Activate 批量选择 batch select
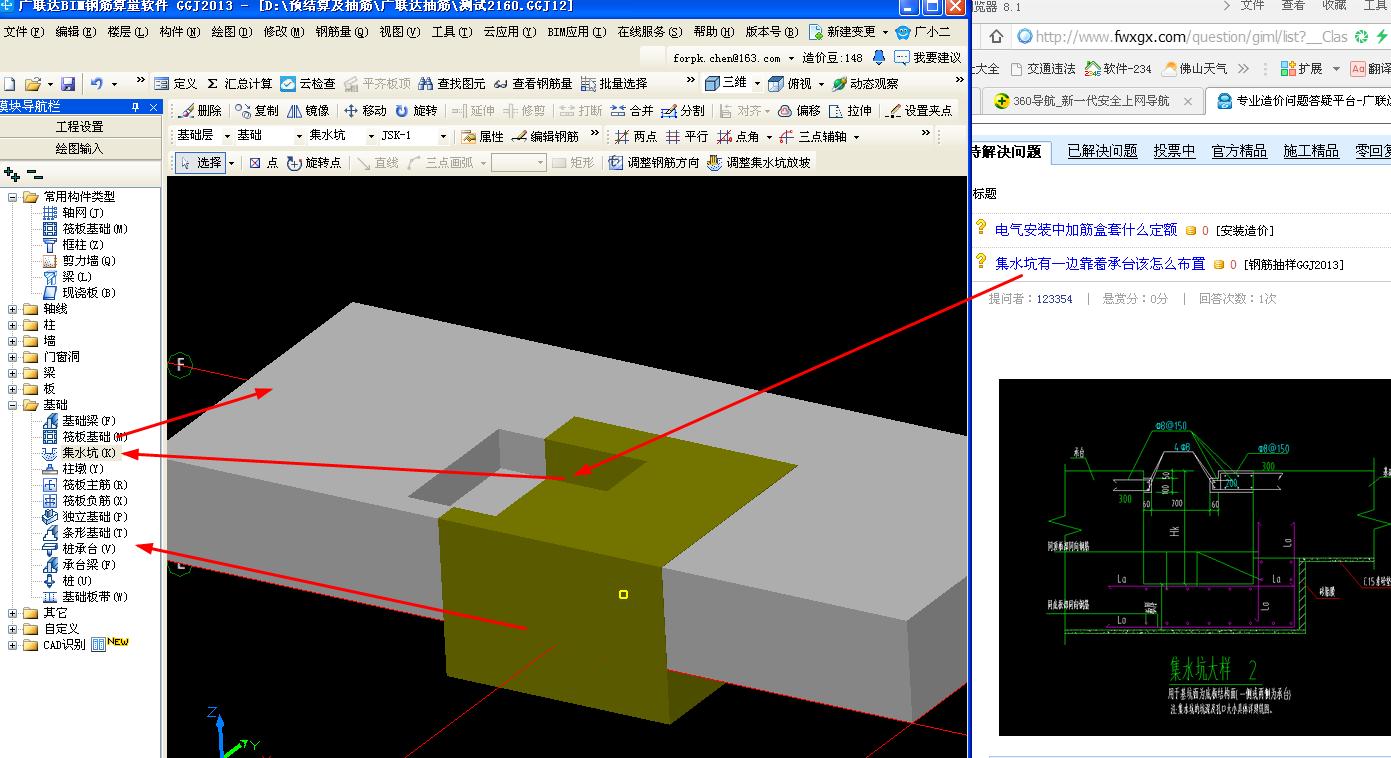1391x758 pixels. (x=614, y=84)
